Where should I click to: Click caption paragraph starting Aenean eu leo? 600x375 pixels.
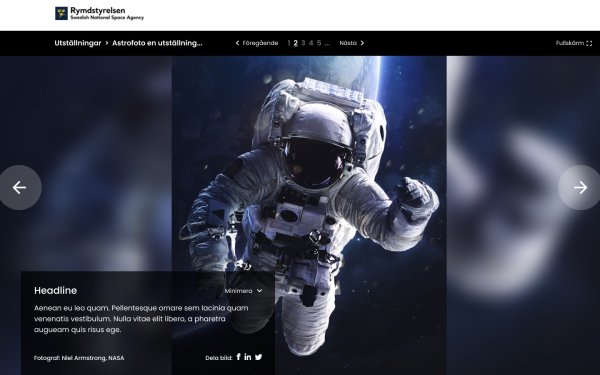(x=141, y=319)
